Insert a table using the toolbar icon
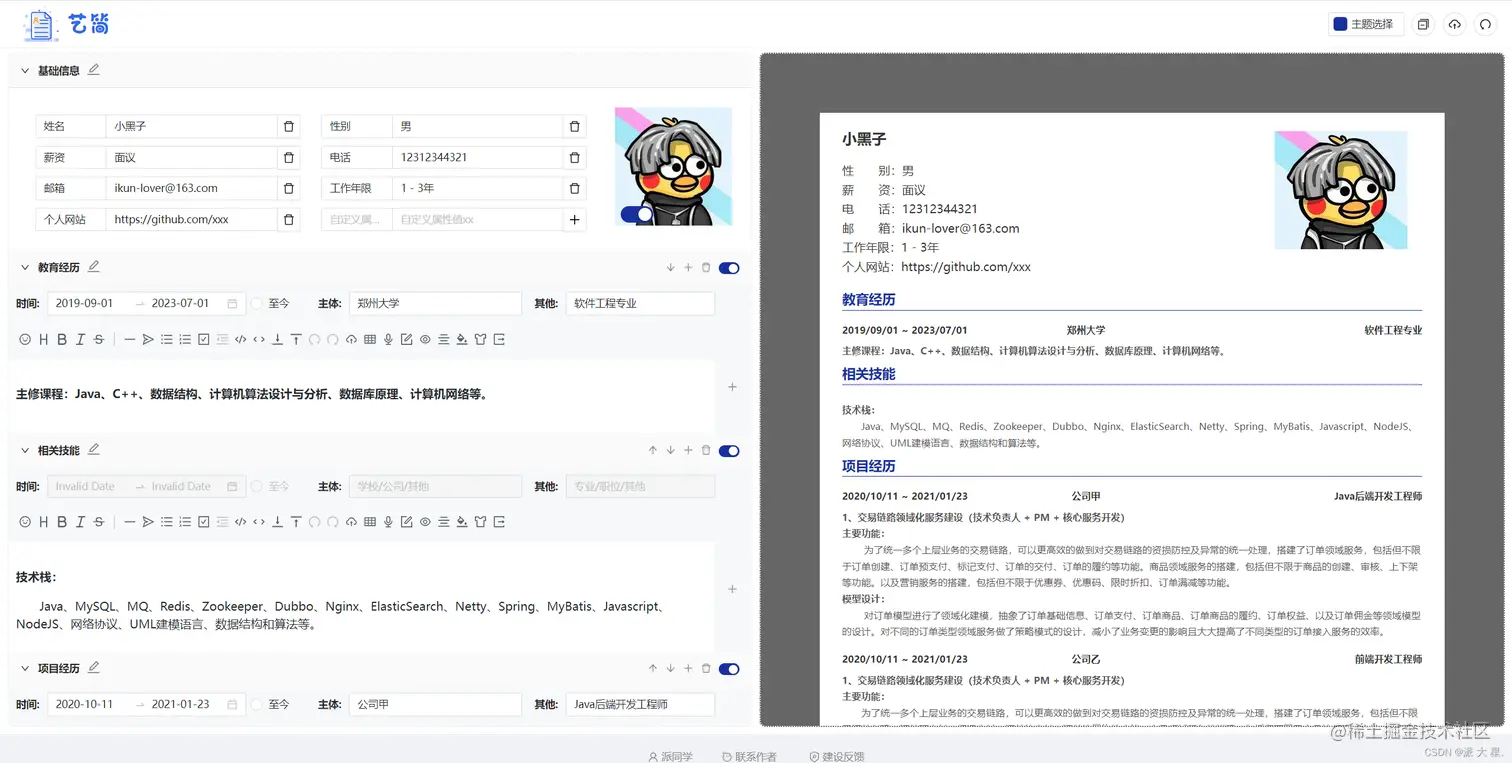The width and height of the screenshot is (1512, 763). click(x=370, y=339)
